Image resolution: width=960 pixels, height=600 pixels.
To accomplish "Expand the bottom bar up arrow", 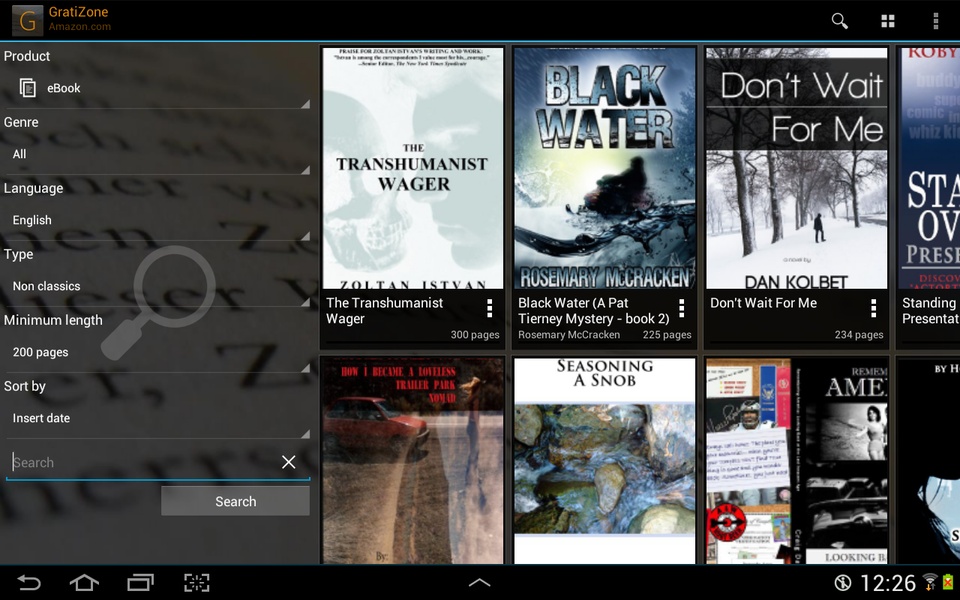I will (479, 583).
